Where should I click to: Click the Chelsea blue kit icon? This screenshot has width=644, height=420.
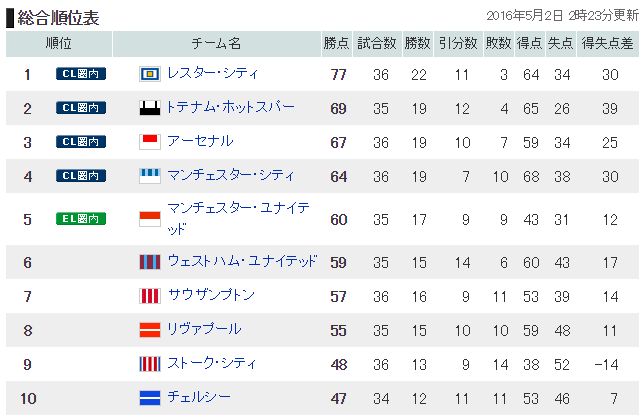[x=150, y=398]
